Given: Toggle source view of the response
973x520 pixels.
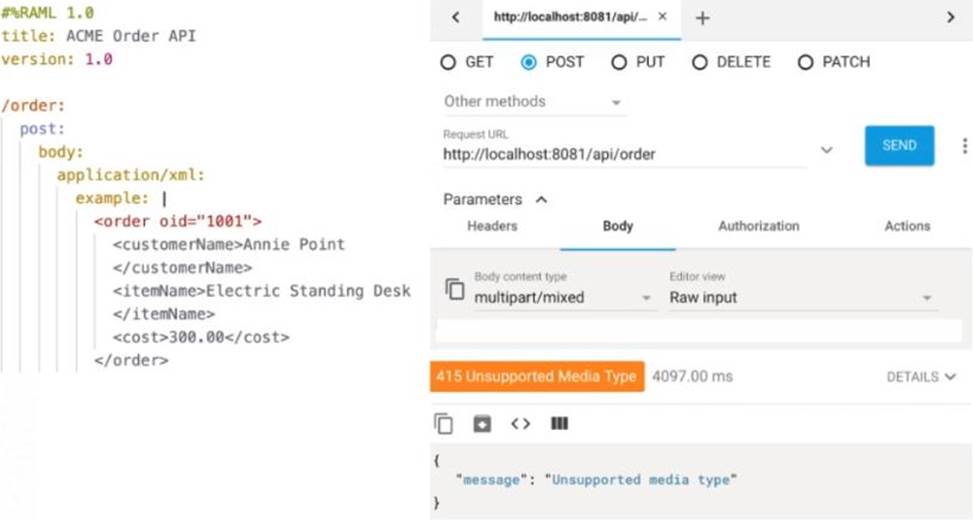Looking at the screenshot, I should point(520,424).
